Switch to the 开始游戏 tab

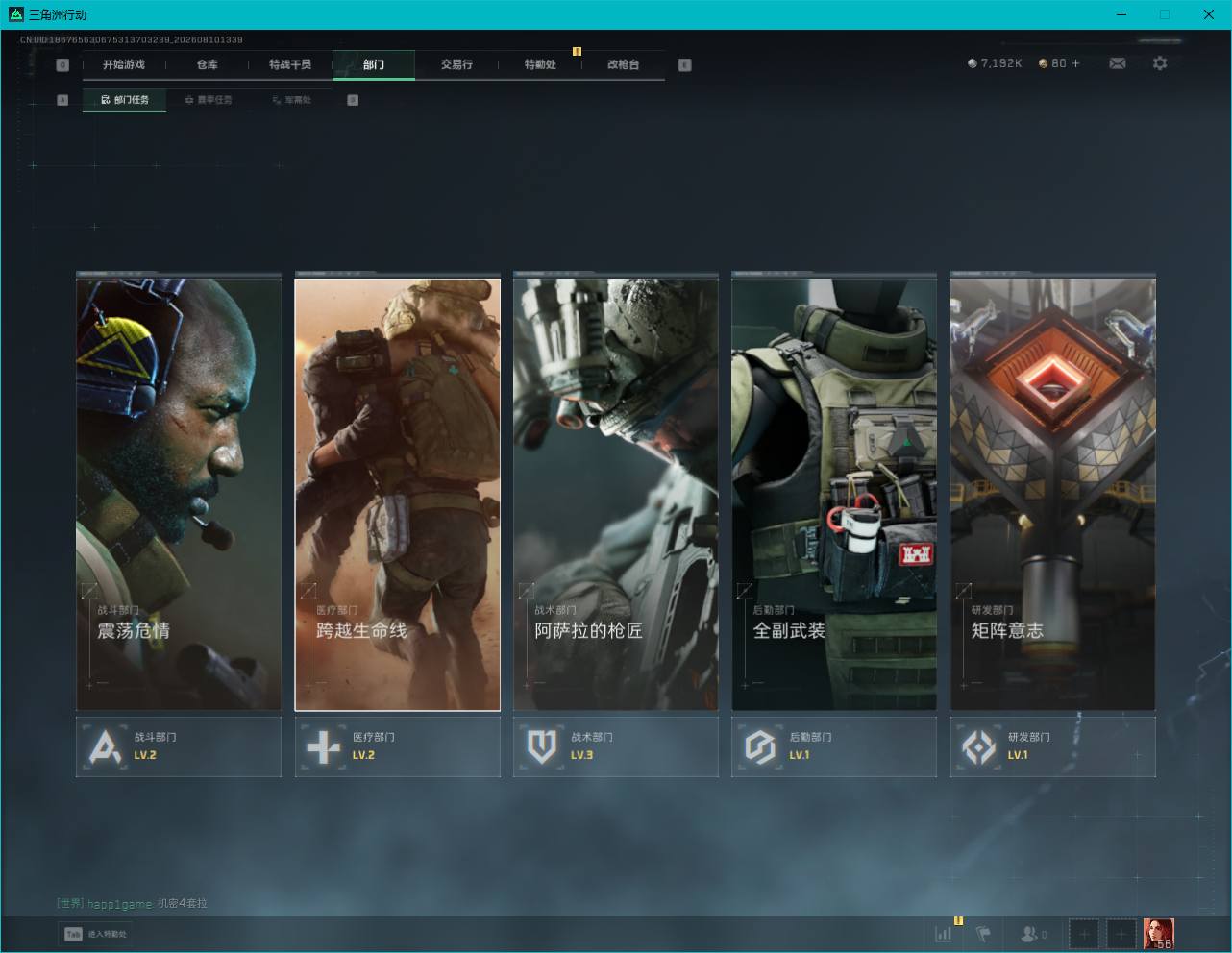[124, 64]
